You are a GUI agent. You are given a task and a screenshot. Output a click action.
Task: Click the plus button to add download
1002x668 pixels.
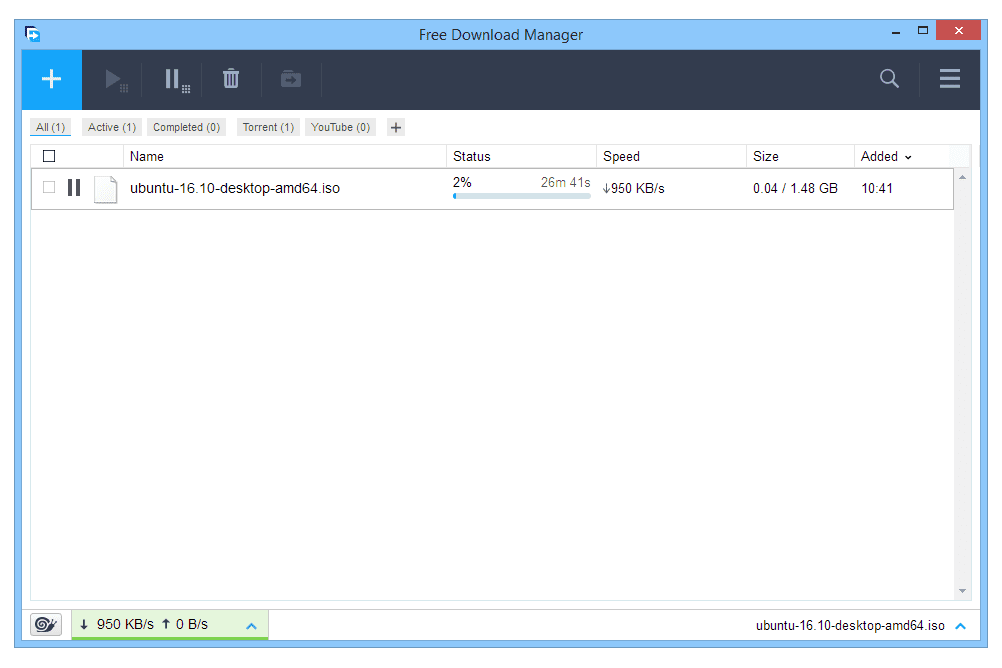(x=52, y=79)
